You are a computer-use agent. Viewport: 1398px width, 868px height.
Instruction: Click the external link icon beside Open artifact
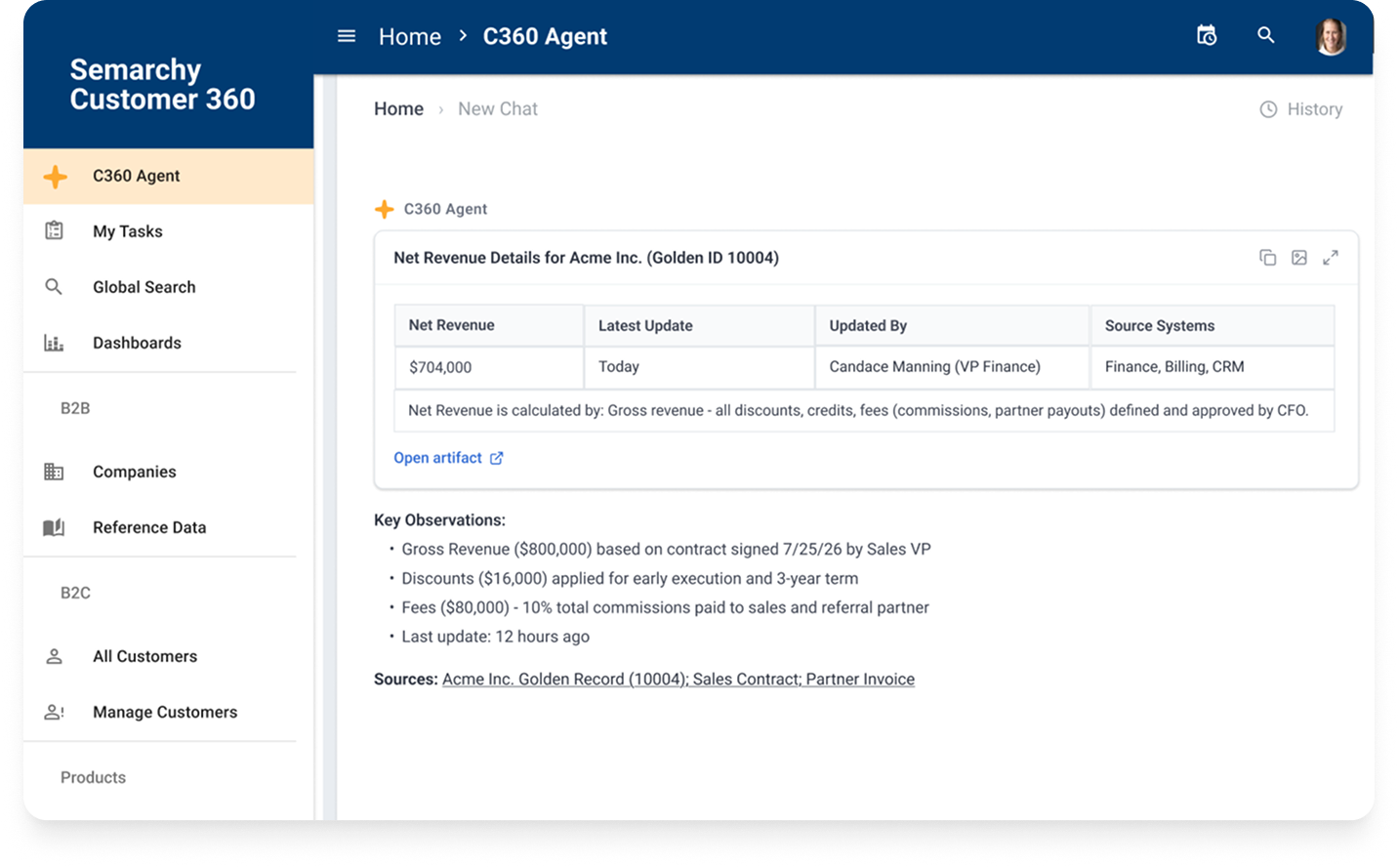click(496, 458)
